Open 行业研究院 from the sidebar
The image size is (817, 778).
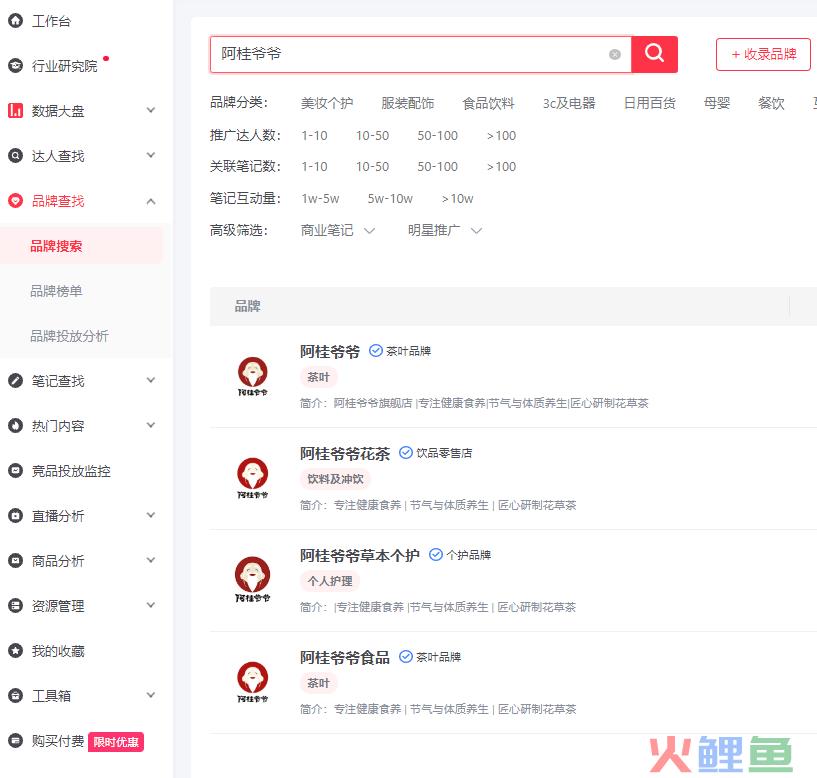[x=65, y=66]
